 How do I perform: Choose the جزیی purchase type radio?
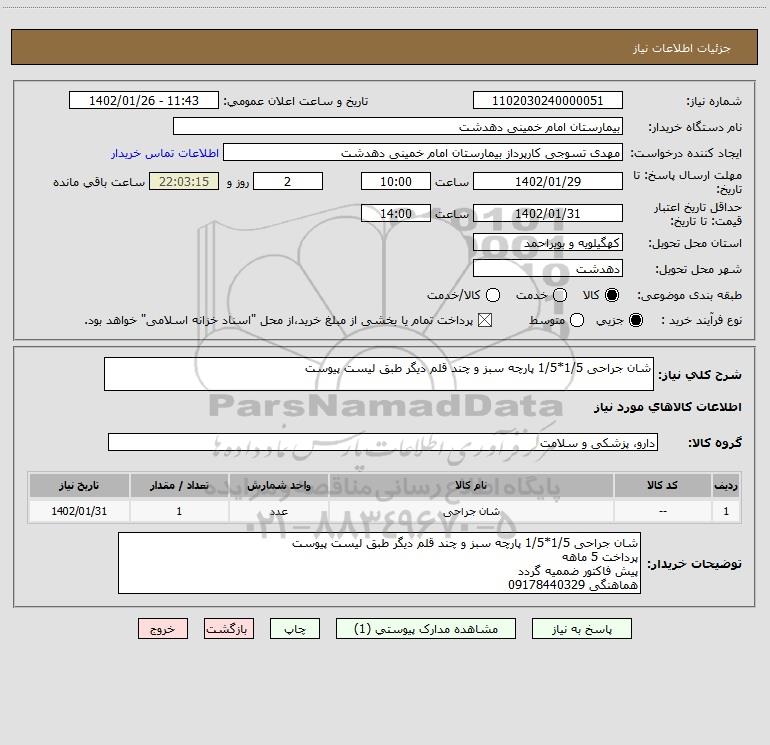click(x=636, y=320)
